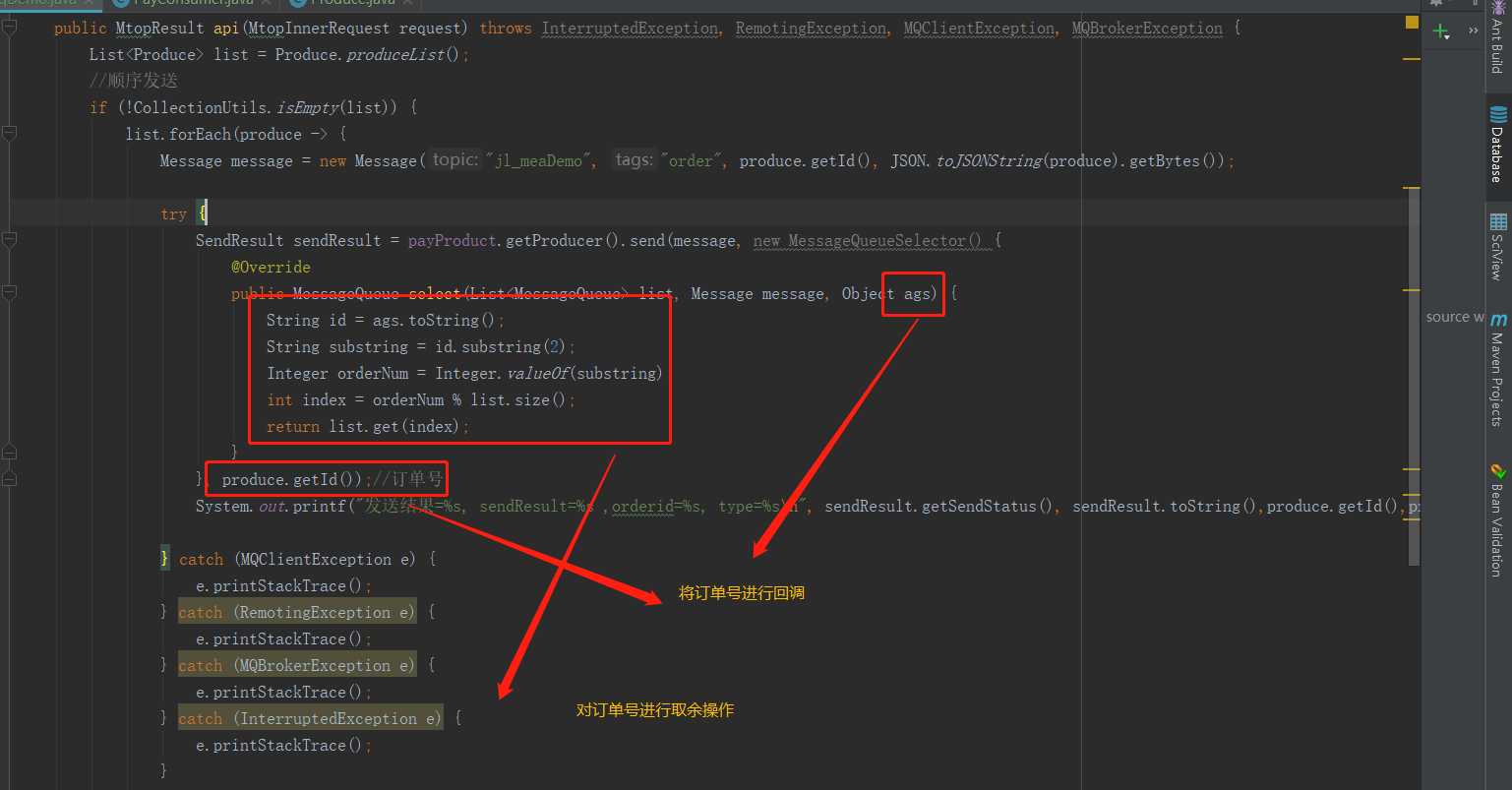Image resolution: width=1512 pixels, height=790 pixels.
Task: Click catch (InterruptedException e) clause
Action: [311, 719]
